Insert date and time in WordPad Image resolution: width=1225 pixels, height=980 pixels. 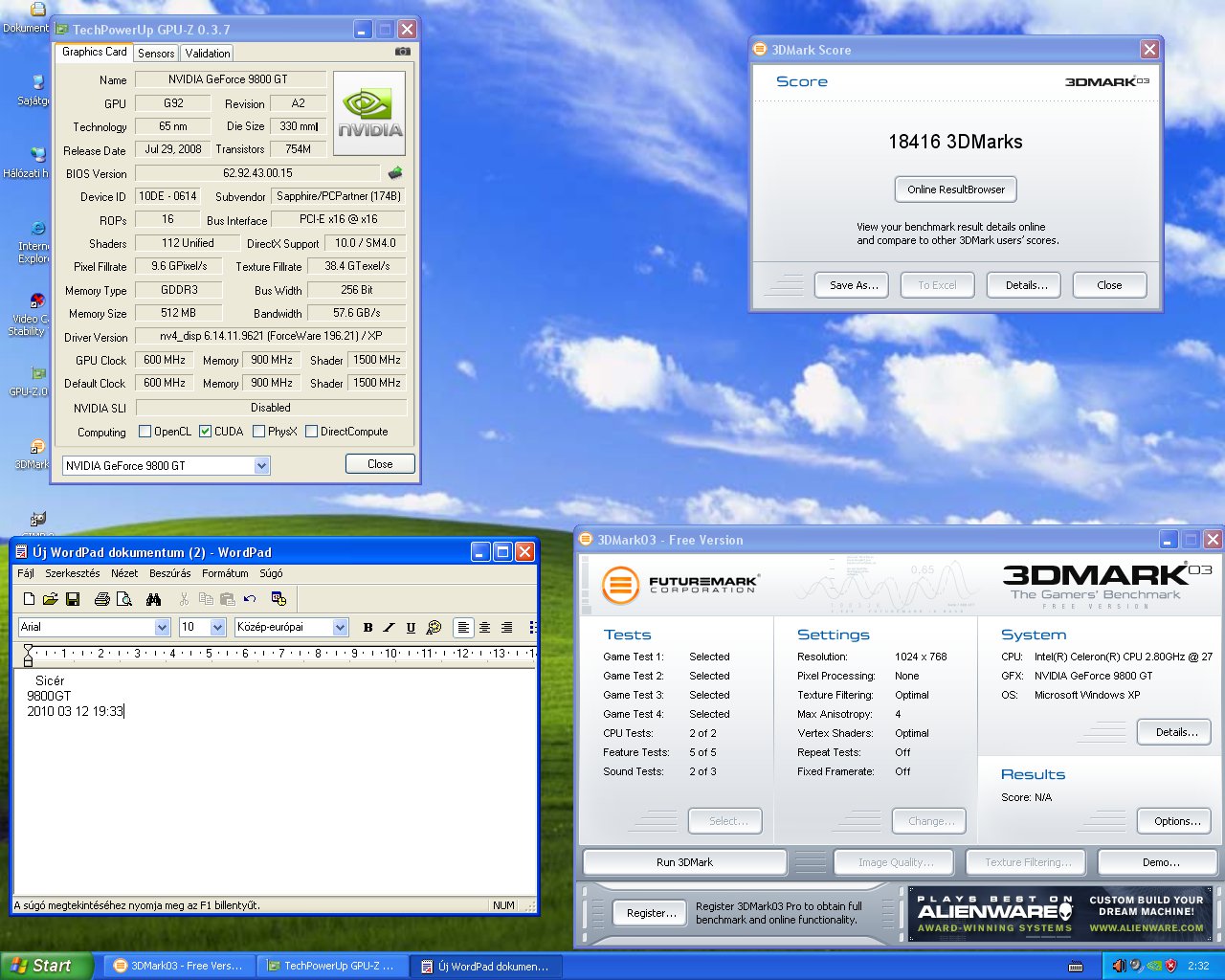coord(278,599)
